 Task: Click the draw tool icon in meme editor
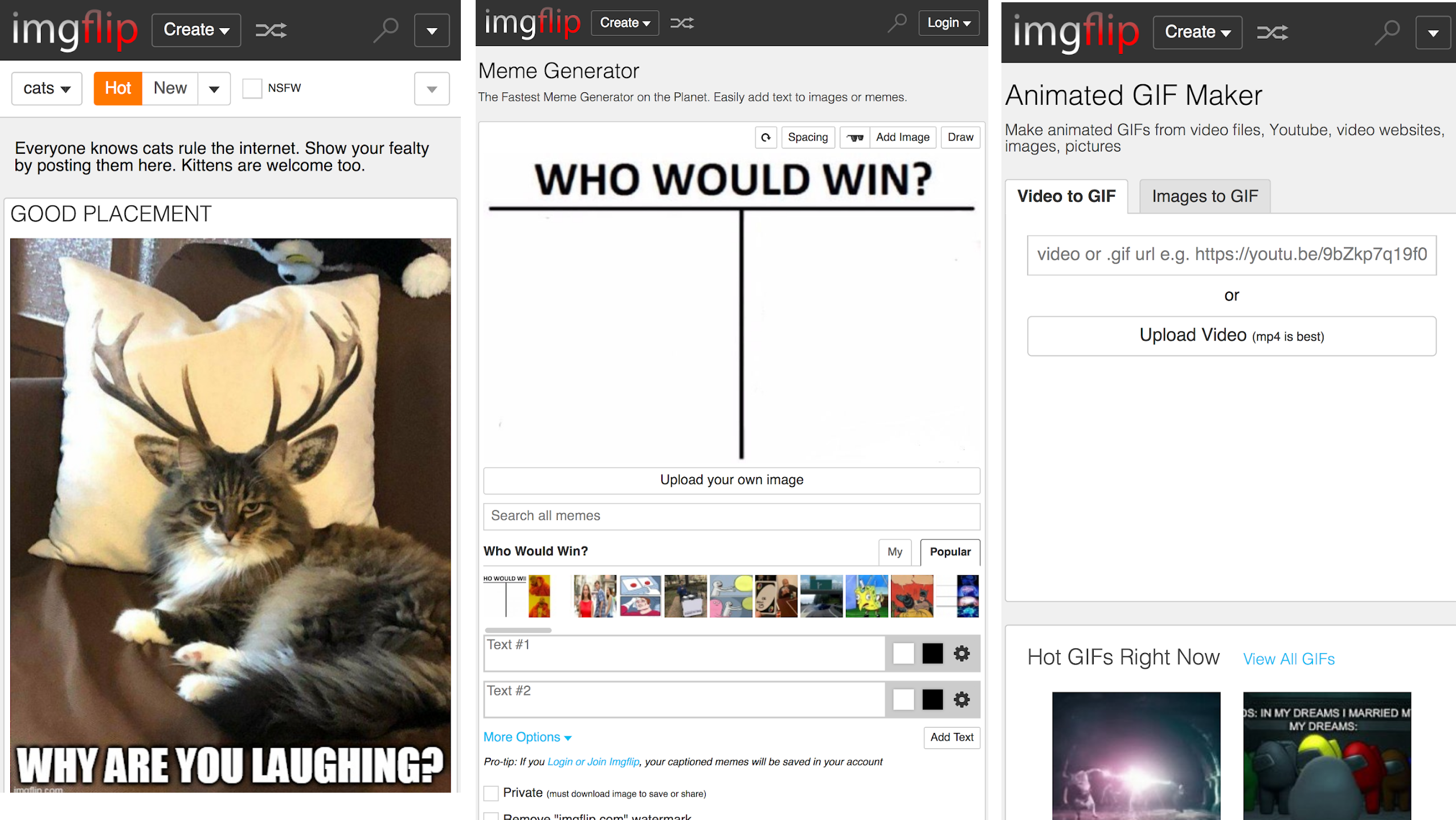[x=958, y=137]
